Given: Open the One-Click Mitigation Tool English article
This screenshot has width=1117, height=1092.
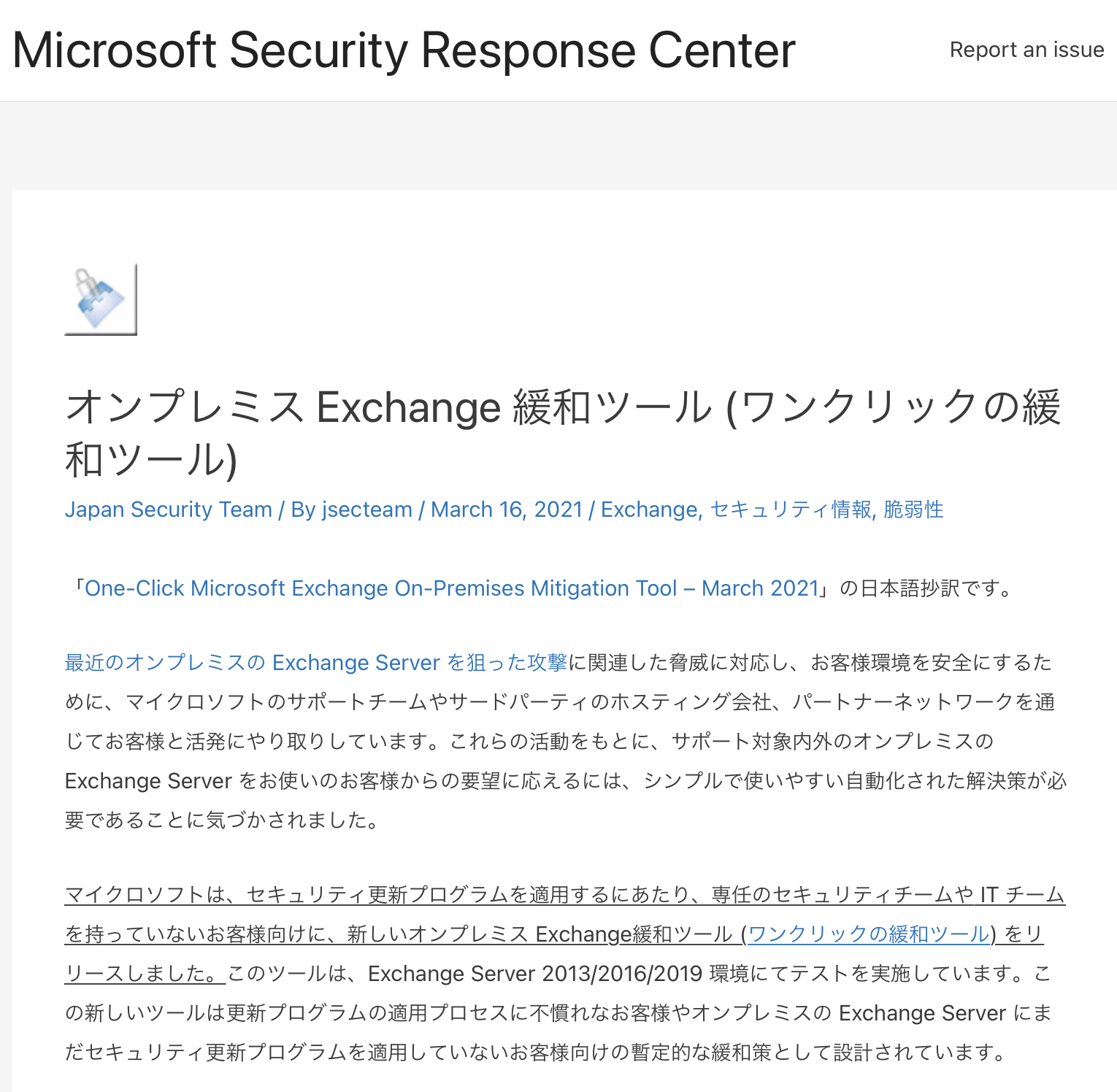Looking at the screenshot, I should pyautogui.click(x=453, y=588).
